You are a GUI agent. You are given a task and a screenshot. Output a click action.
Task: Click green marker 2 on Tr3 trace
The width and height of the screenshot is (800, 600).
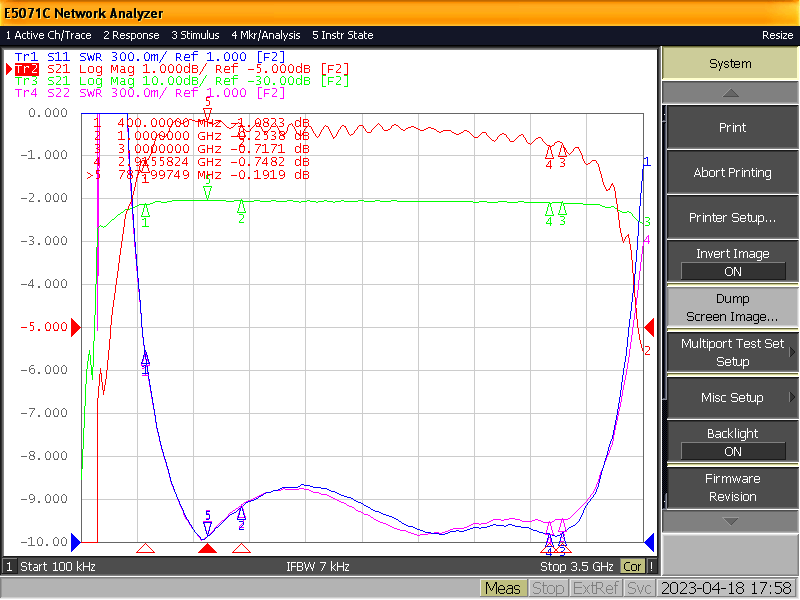click(241, 211)
